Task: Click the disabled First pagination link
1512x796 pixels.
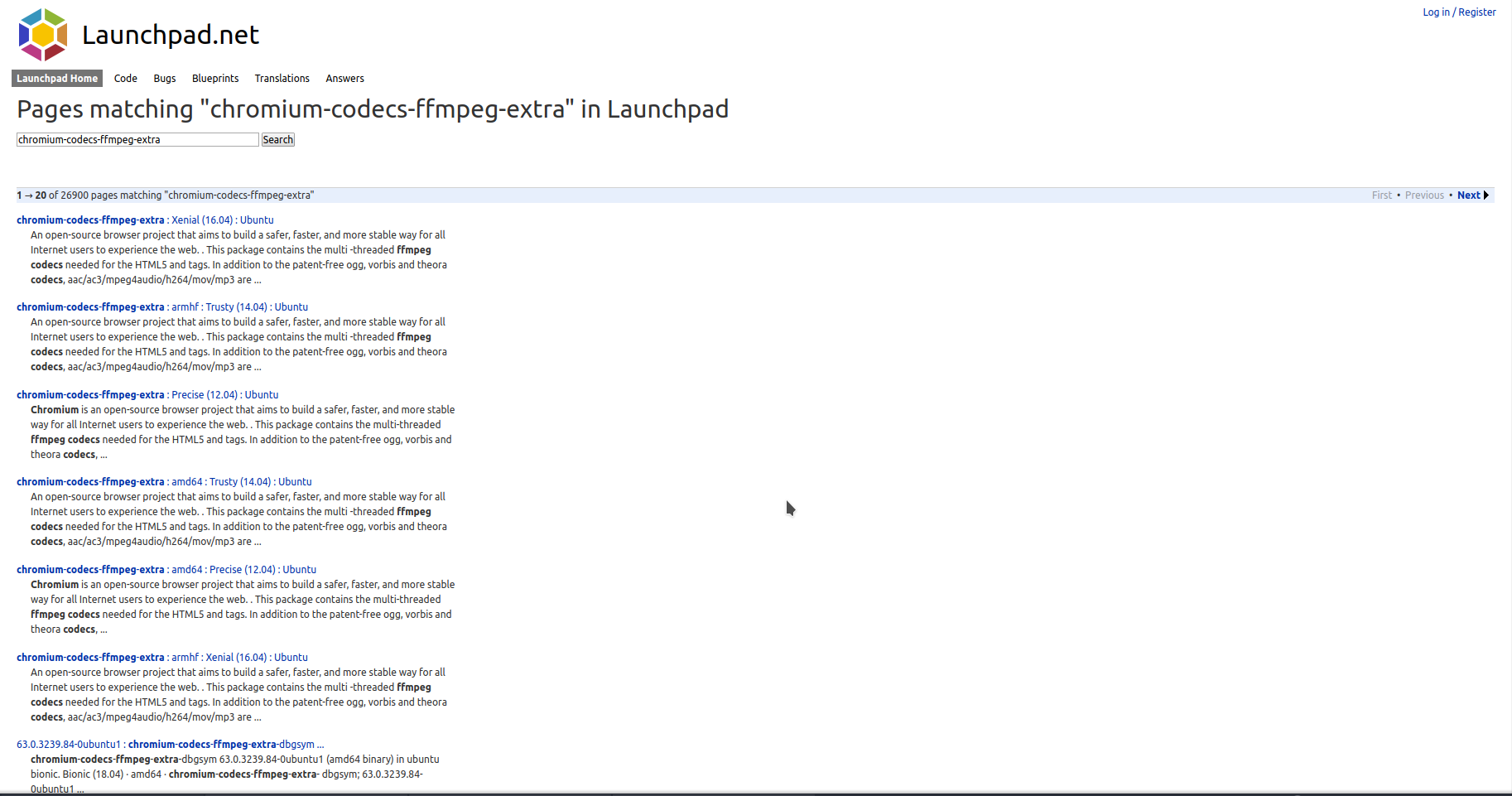Action: click(1382, 195)
